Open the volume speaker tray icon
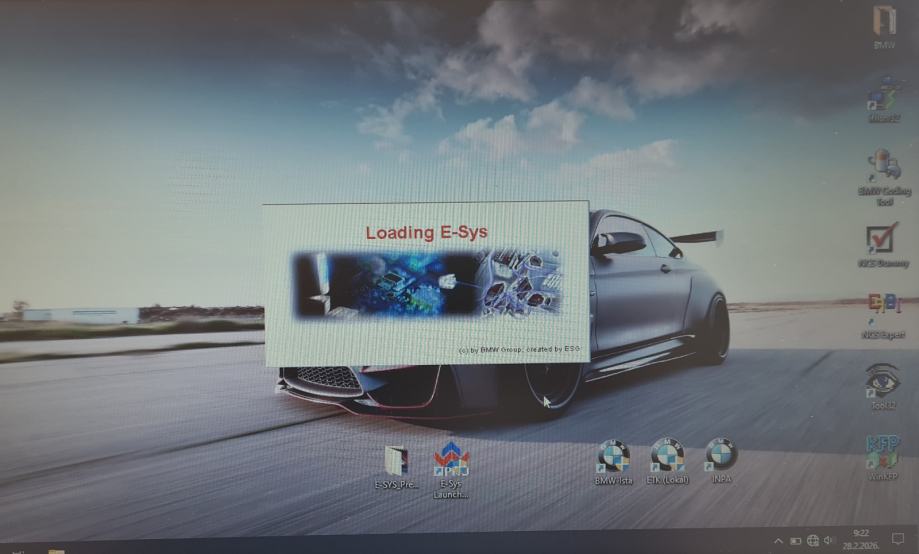919x554 pixels. coord(828,540)
